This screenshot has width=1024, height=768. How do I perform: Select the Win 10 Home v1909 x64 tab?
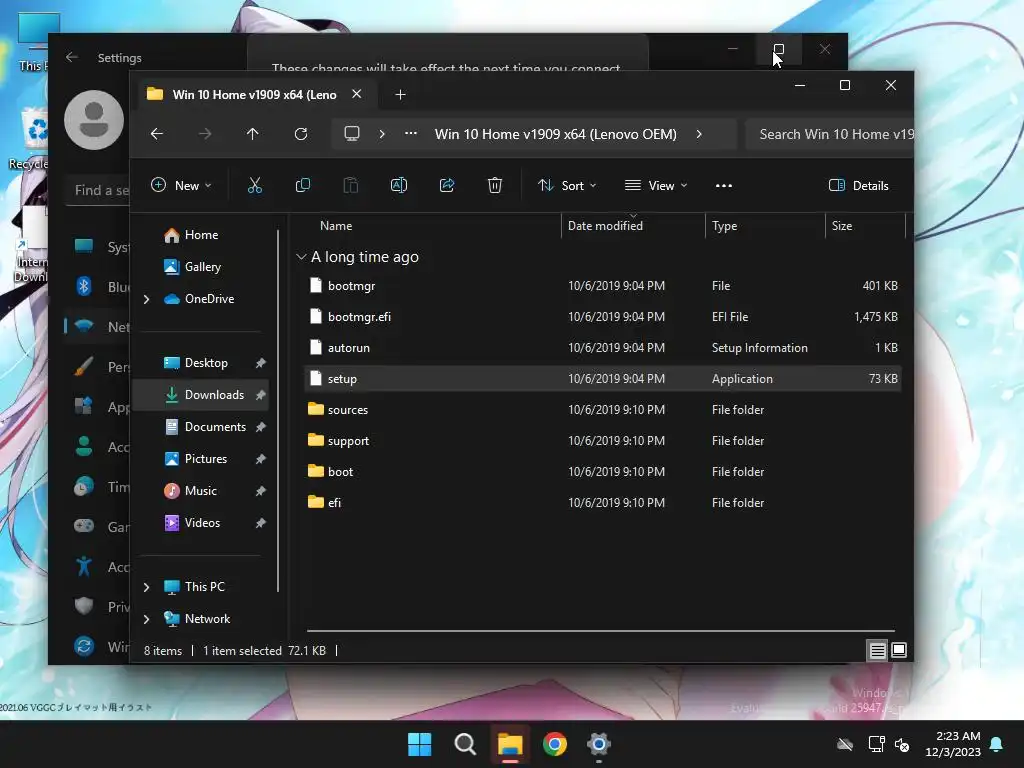pos(255,95)
